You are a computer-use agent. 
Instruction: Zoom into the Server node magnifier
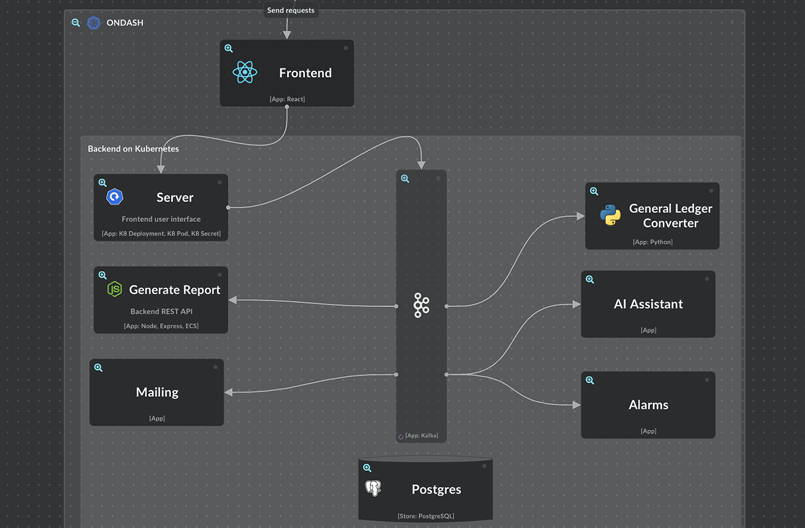[x=103, y=183]
